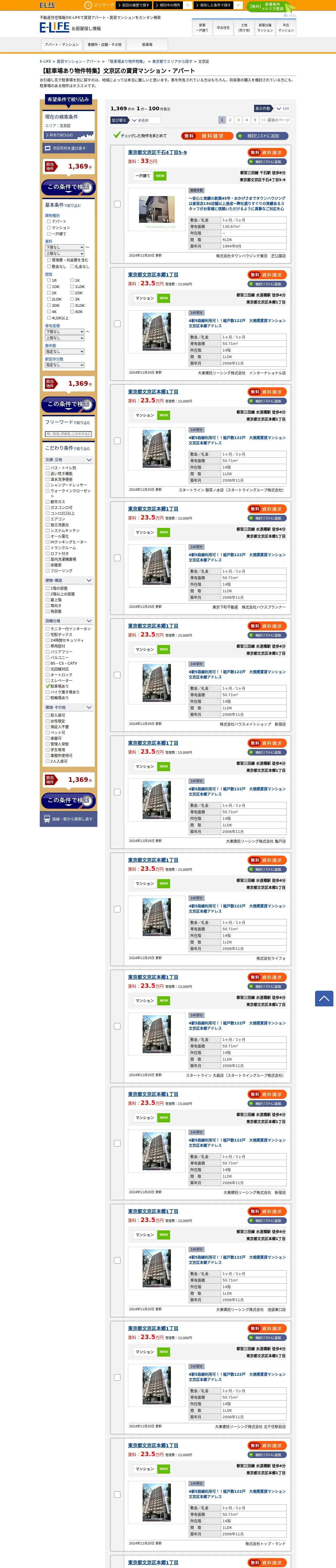Viewport: 336px width, 1568px height.
Task: Click breadcrumb 東京都でエリアから探す
Action: click(172, 61)
